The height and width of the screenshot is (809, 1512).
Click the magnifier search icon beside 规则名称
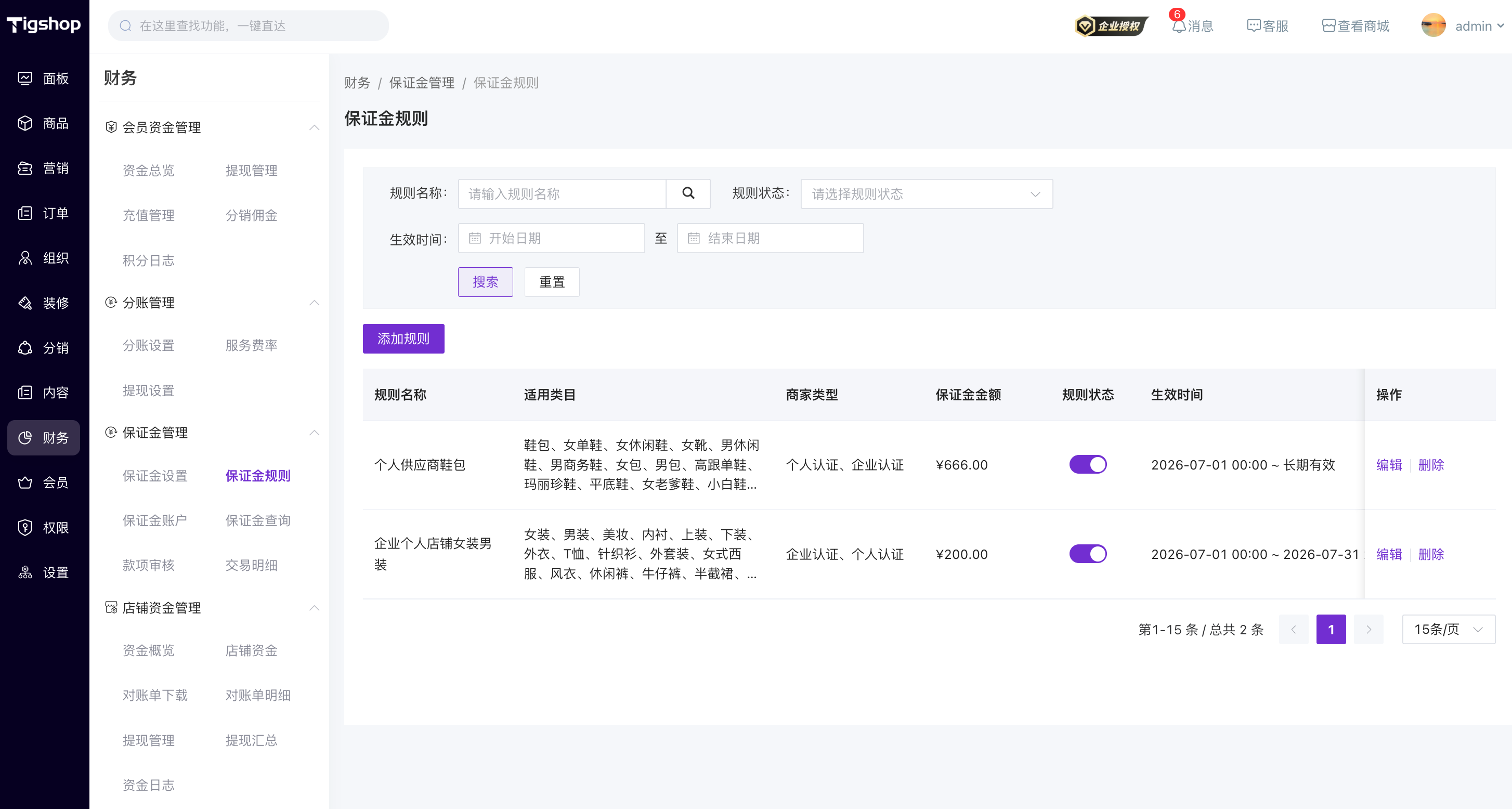pos(688,193)
